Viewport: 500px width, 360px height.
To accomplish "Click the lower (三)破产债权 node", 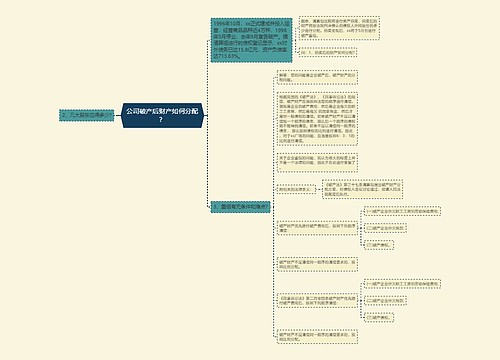I will click(379, 317).
